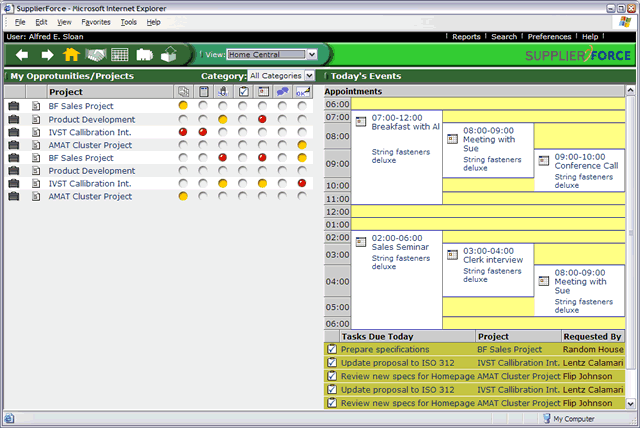Select yellow OK-column dot in AMAT Cluster Project row
The height and width of the screenshot is (428, 640).
302,145
